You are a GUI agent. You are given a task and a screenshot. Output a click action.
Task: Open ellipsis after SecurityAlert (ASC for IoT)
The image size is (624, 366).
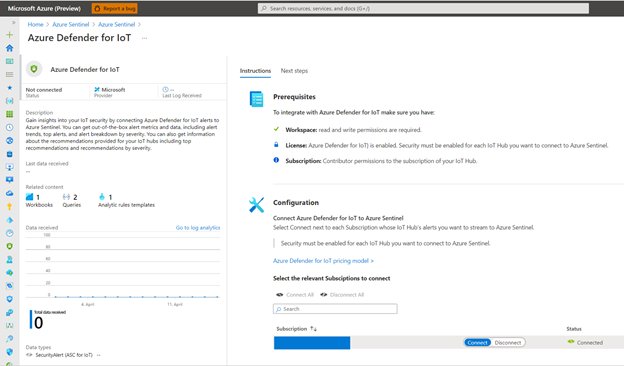(x=99, y=355)
